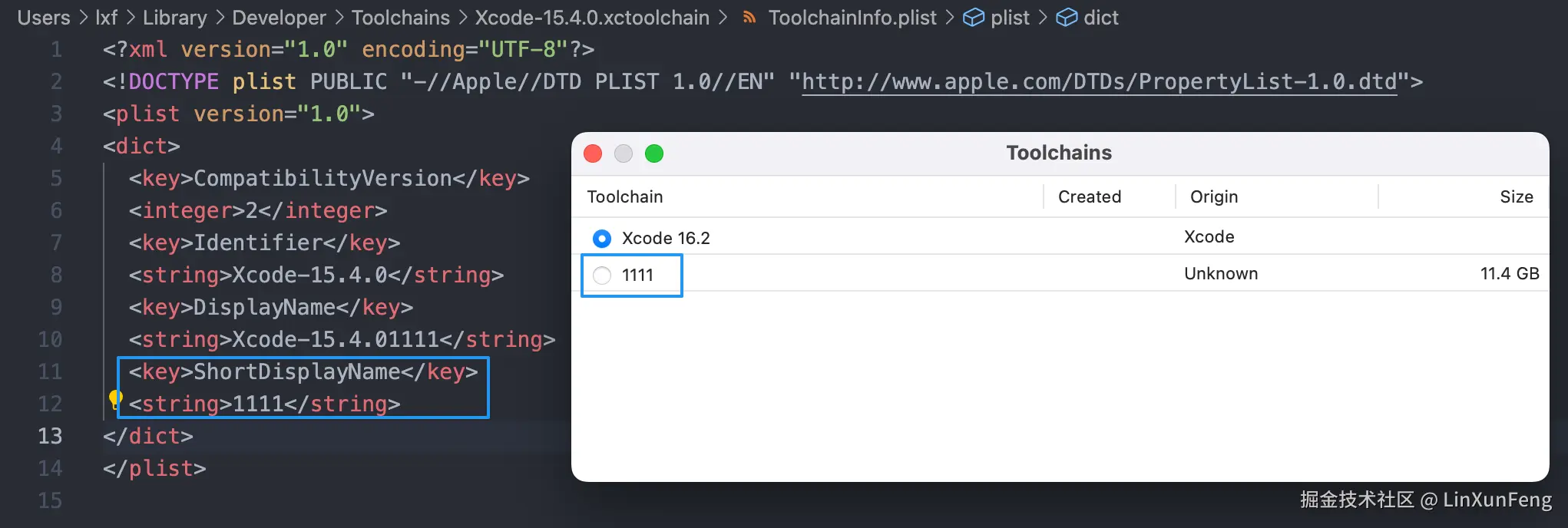
Task: Click the Users breadcrumb segment
Action: pos(44,18)
